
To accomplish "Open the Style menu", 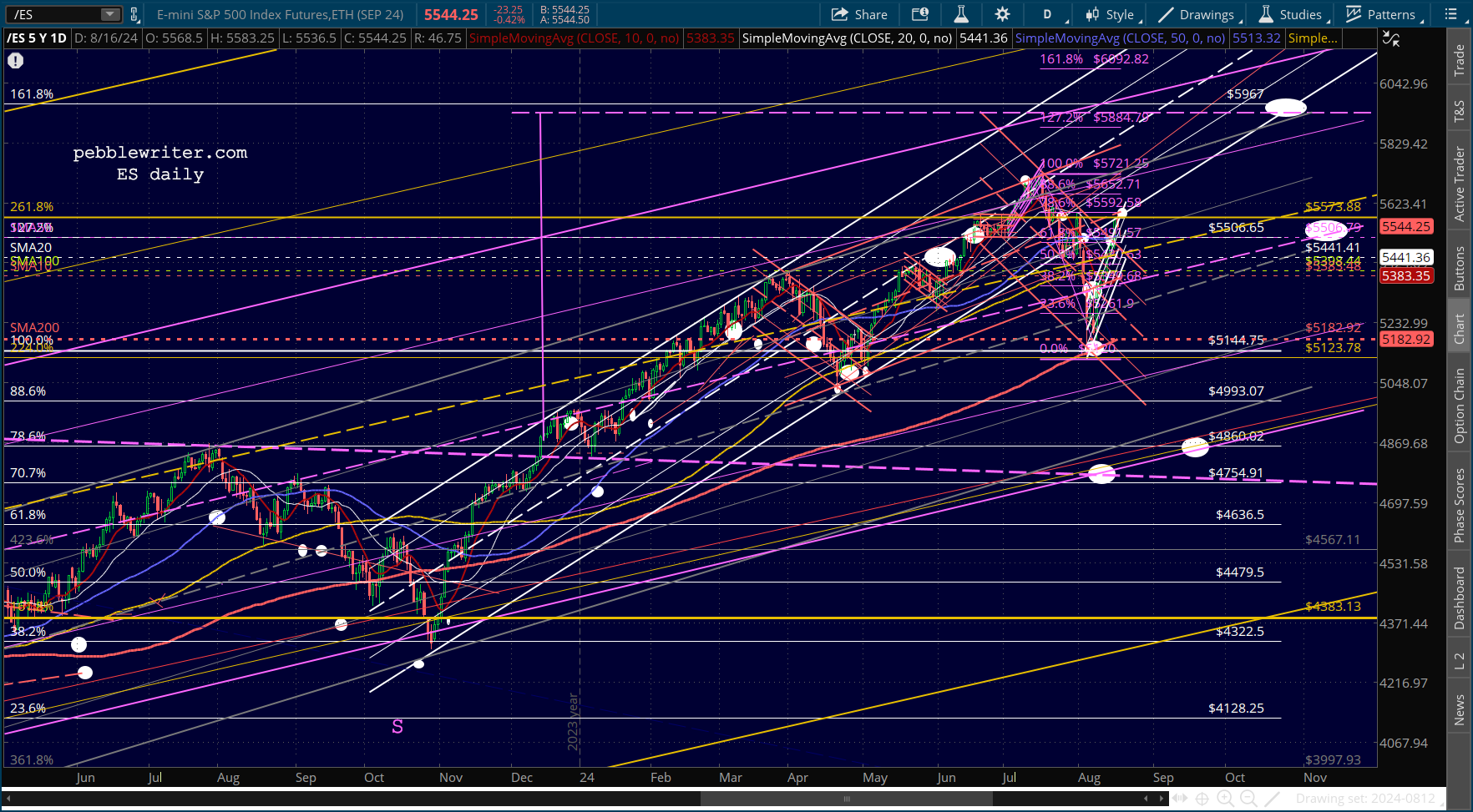I will point(1110,14).
